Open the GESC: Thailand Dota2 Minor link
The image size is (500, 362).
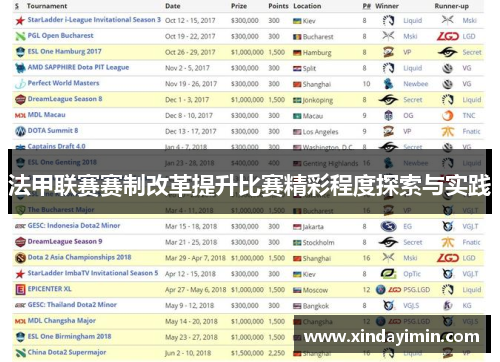[x=72, y=305]
